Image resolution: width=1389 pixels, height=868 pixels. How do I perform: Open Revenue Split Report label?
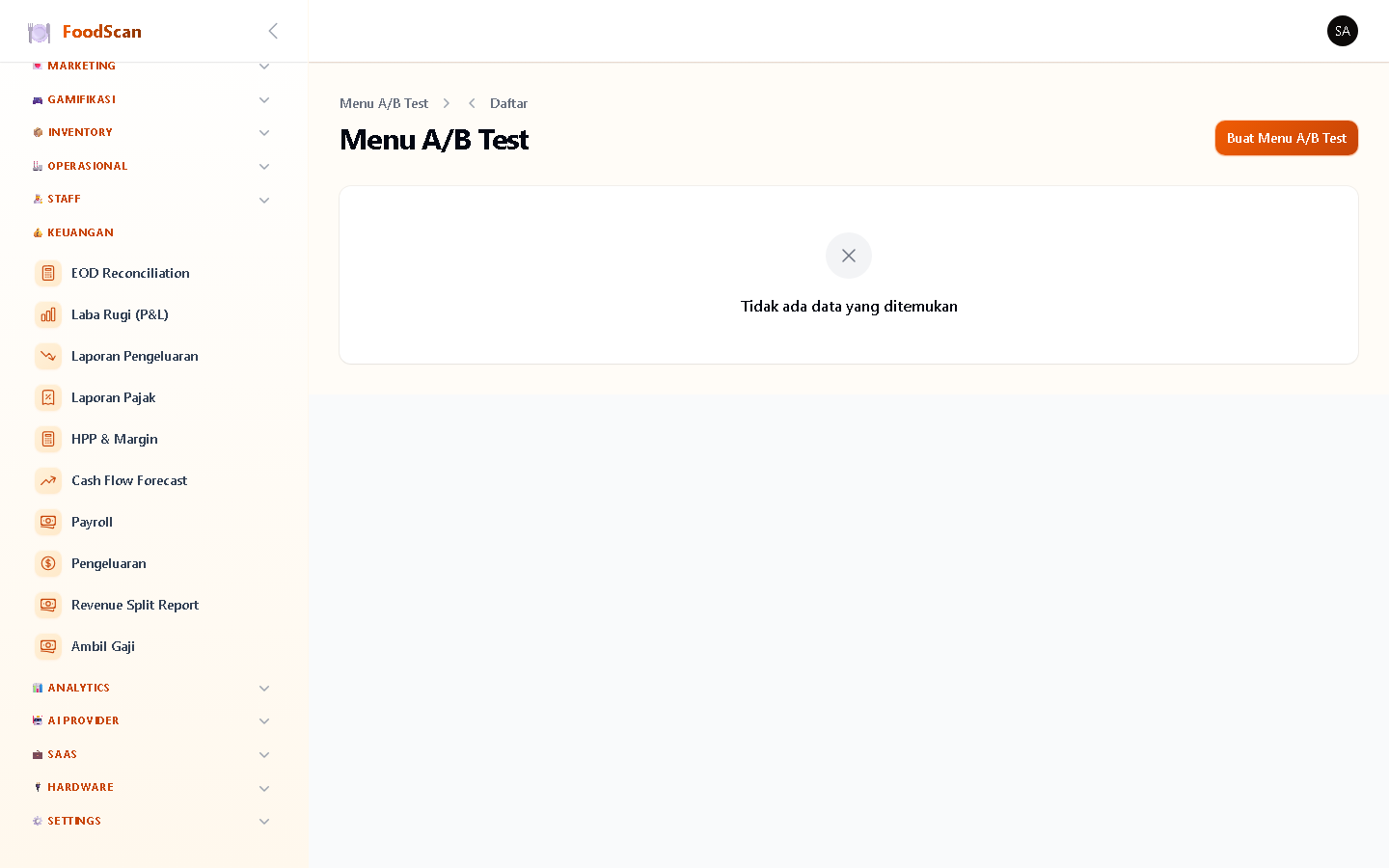point(135,605)
